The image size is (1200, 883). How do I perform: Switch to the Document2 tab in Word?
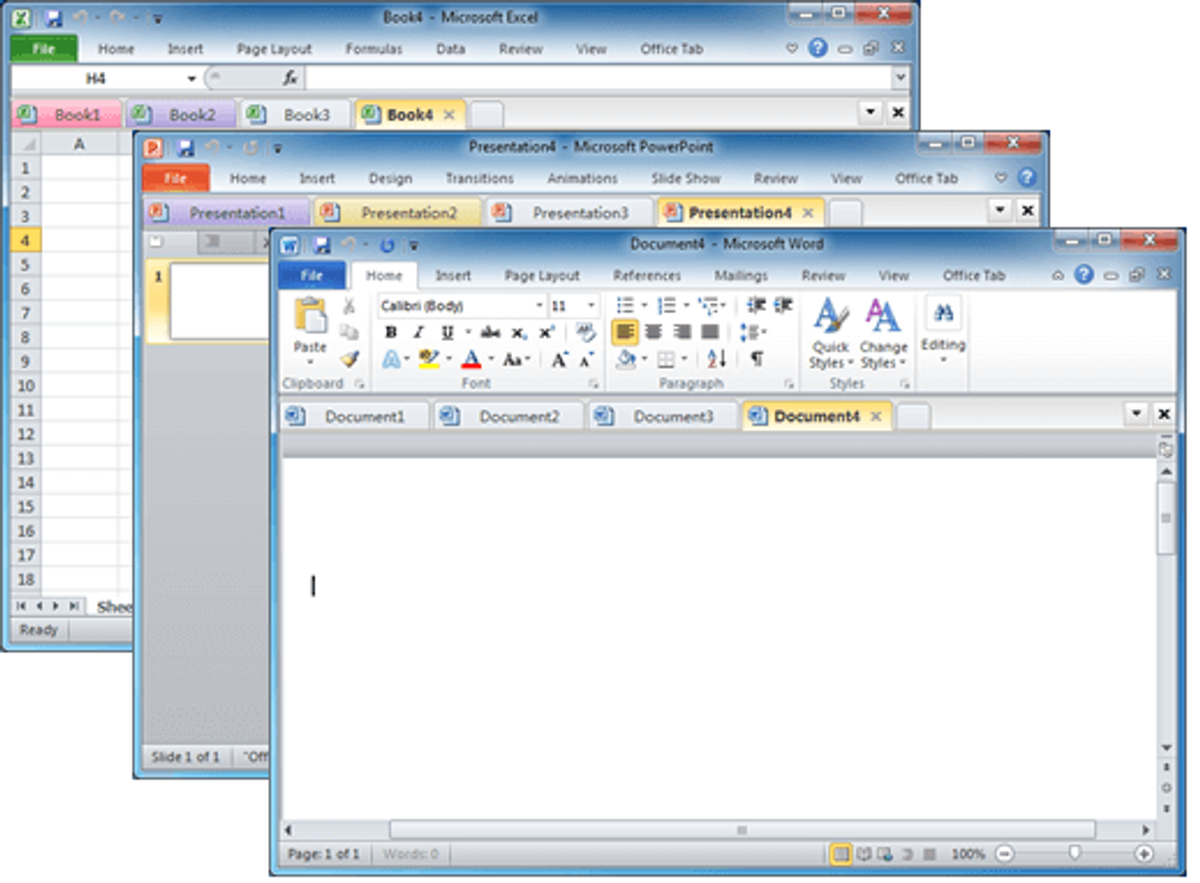(509, 417)
